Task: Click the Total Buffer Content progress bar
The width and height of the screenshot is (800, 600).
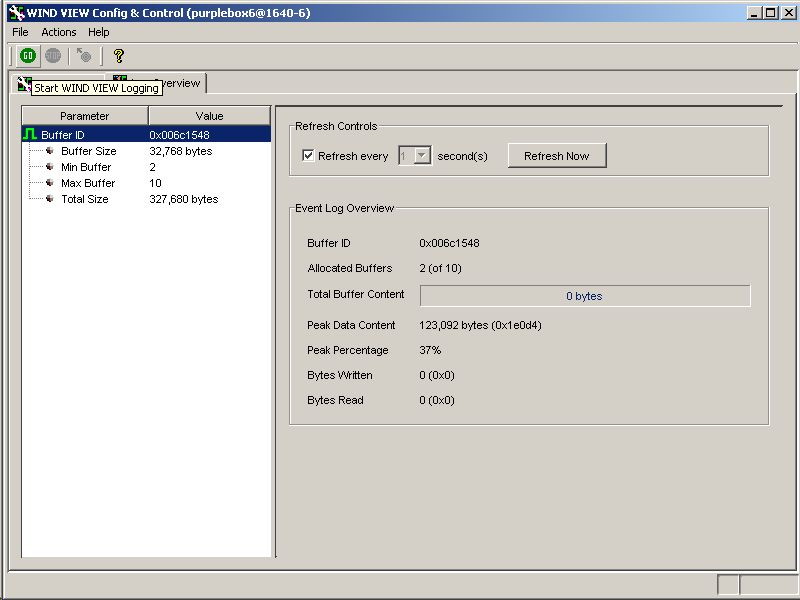Action: pos(584,296)
